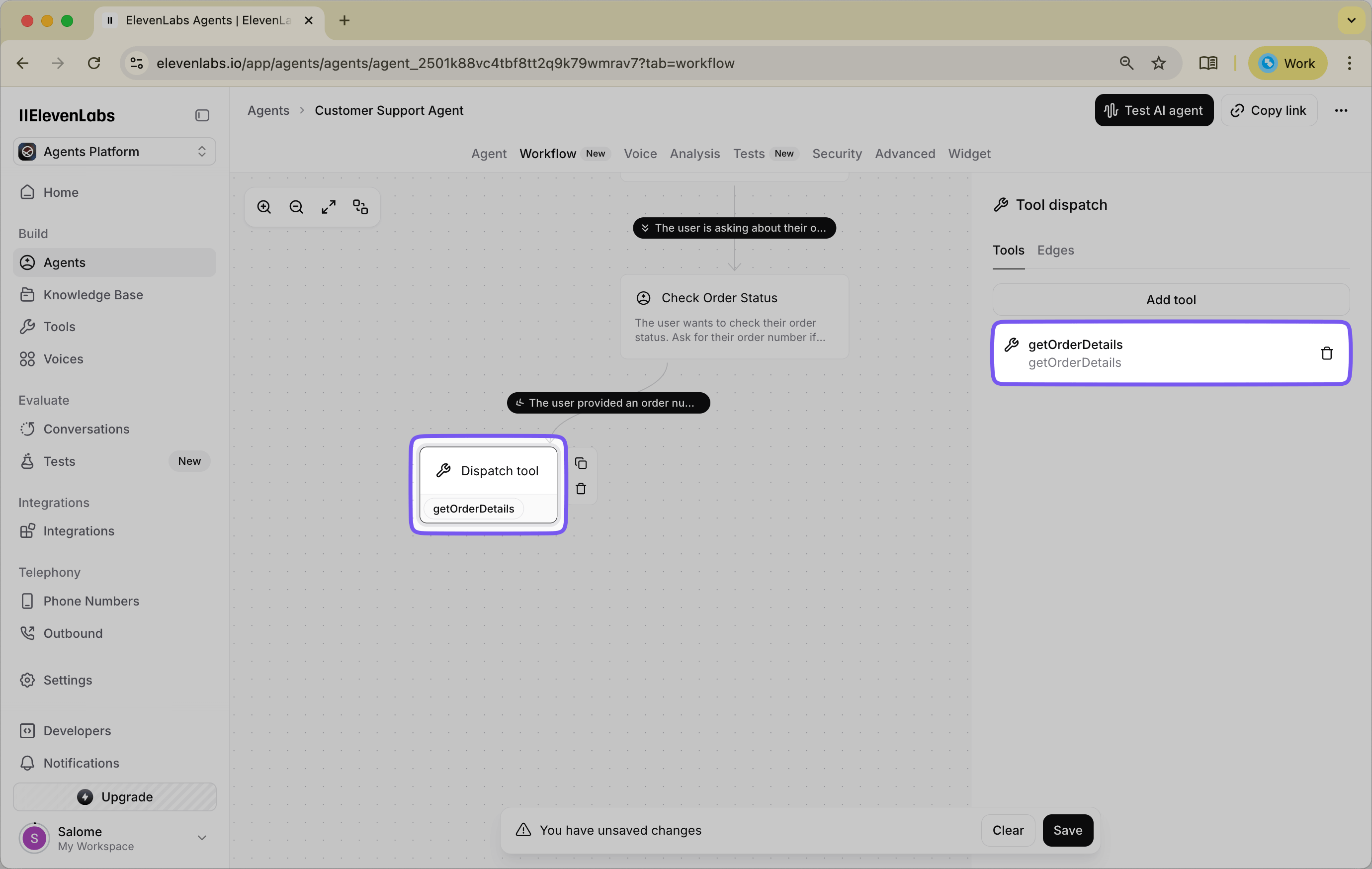The image size is (1372, 869).
Task: Open the Security tab
Action: (x=837, y=154)
